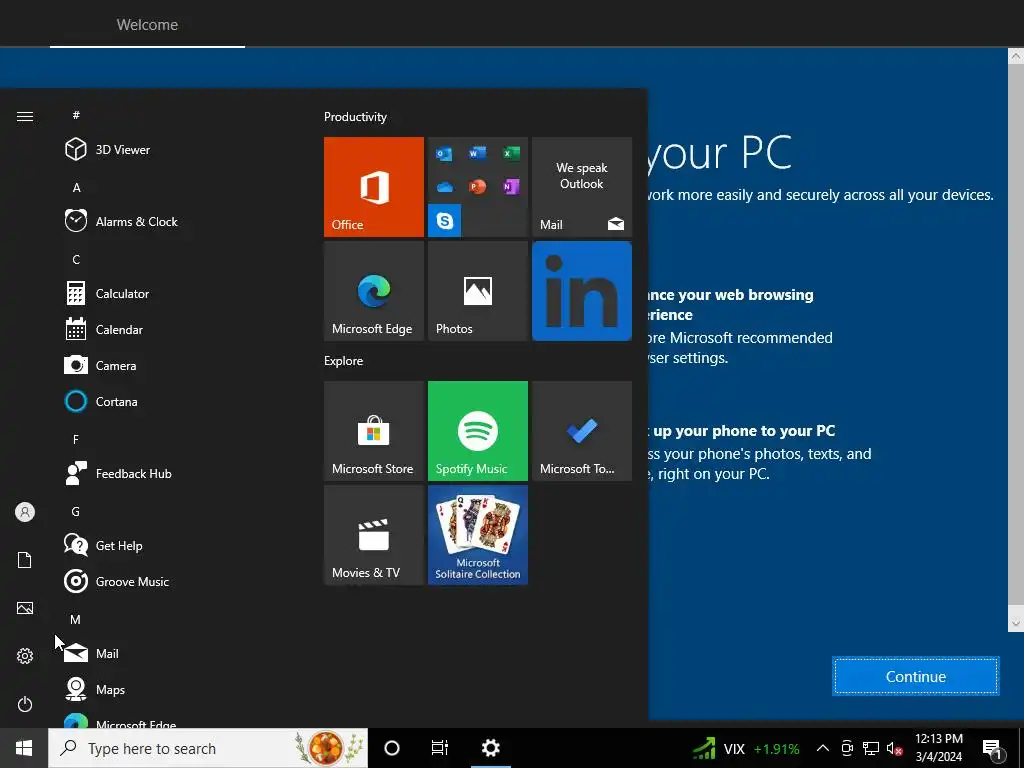Viewport: 1024px width, 768px height.
Task: Jump to the '#' letter group header
Action: [x=76, y=115]
